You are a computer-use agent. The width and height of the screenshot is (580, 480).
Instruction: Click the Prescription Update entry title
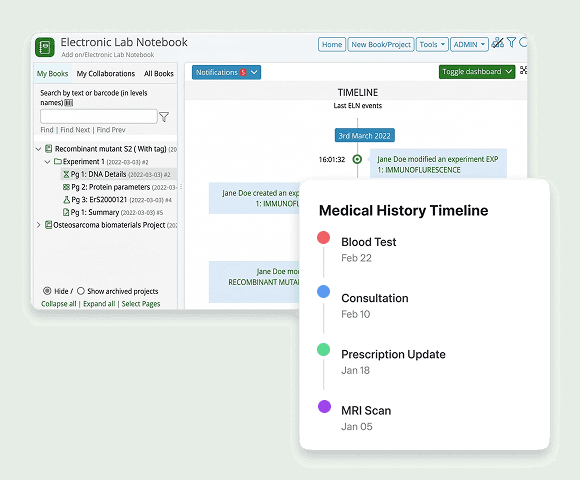coord(393,354)
